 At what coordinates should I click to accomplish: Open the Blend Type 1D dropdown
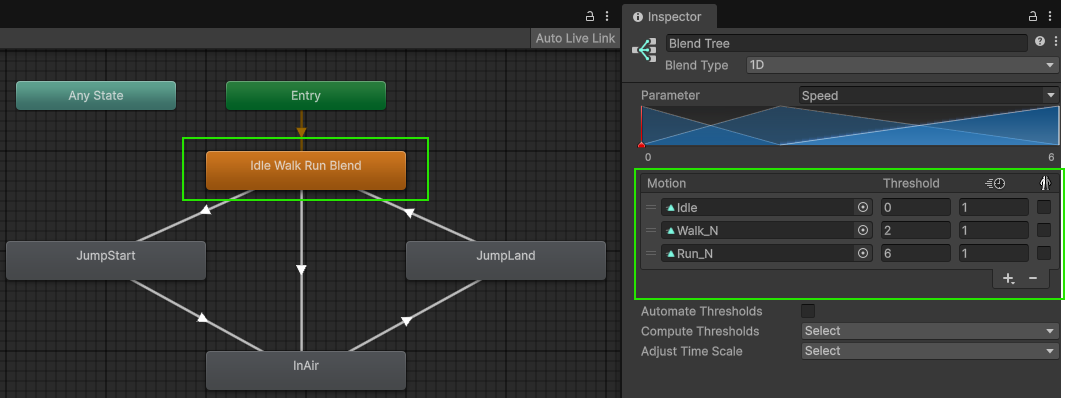901,65
